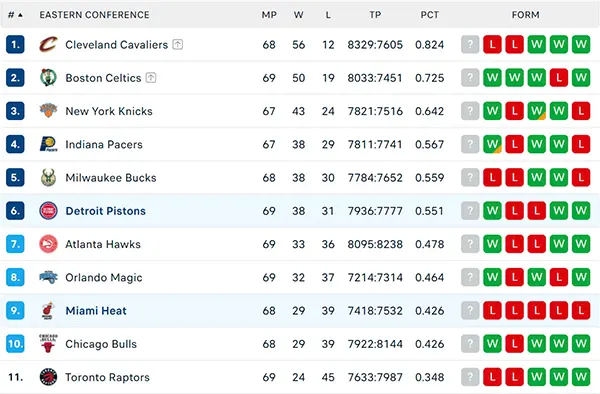
Task: Click the Milwaukee Bucks deer logo
Action: (48, 177)
